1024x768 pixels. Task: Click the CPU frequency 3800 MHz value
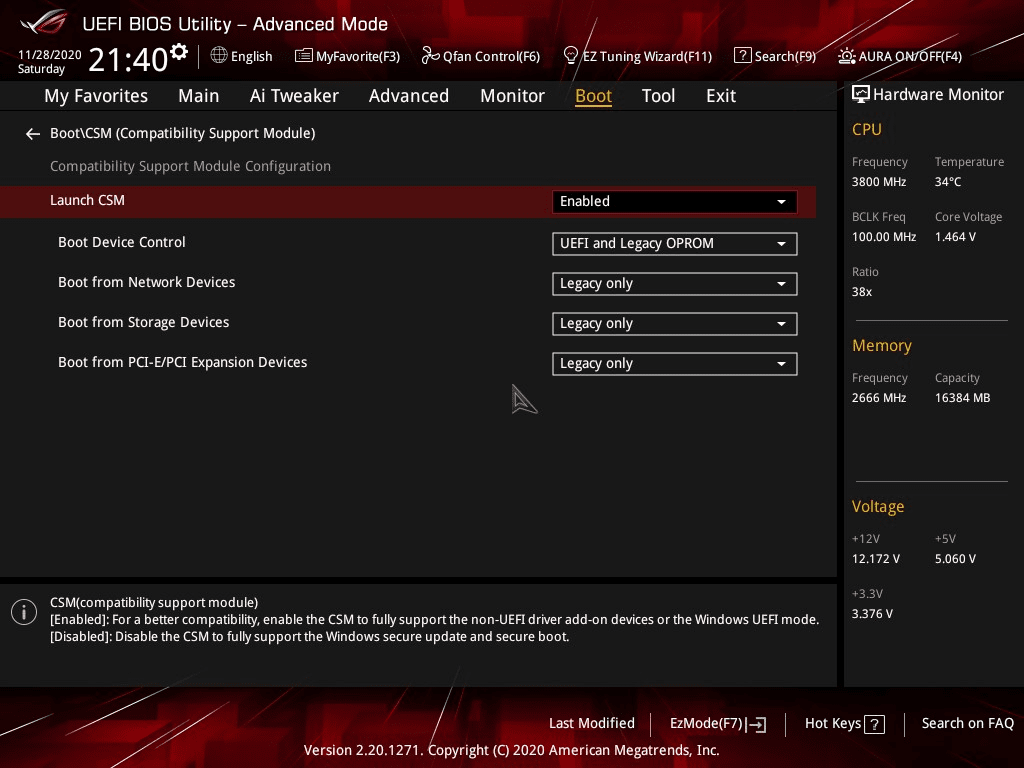tap(878, 182)
